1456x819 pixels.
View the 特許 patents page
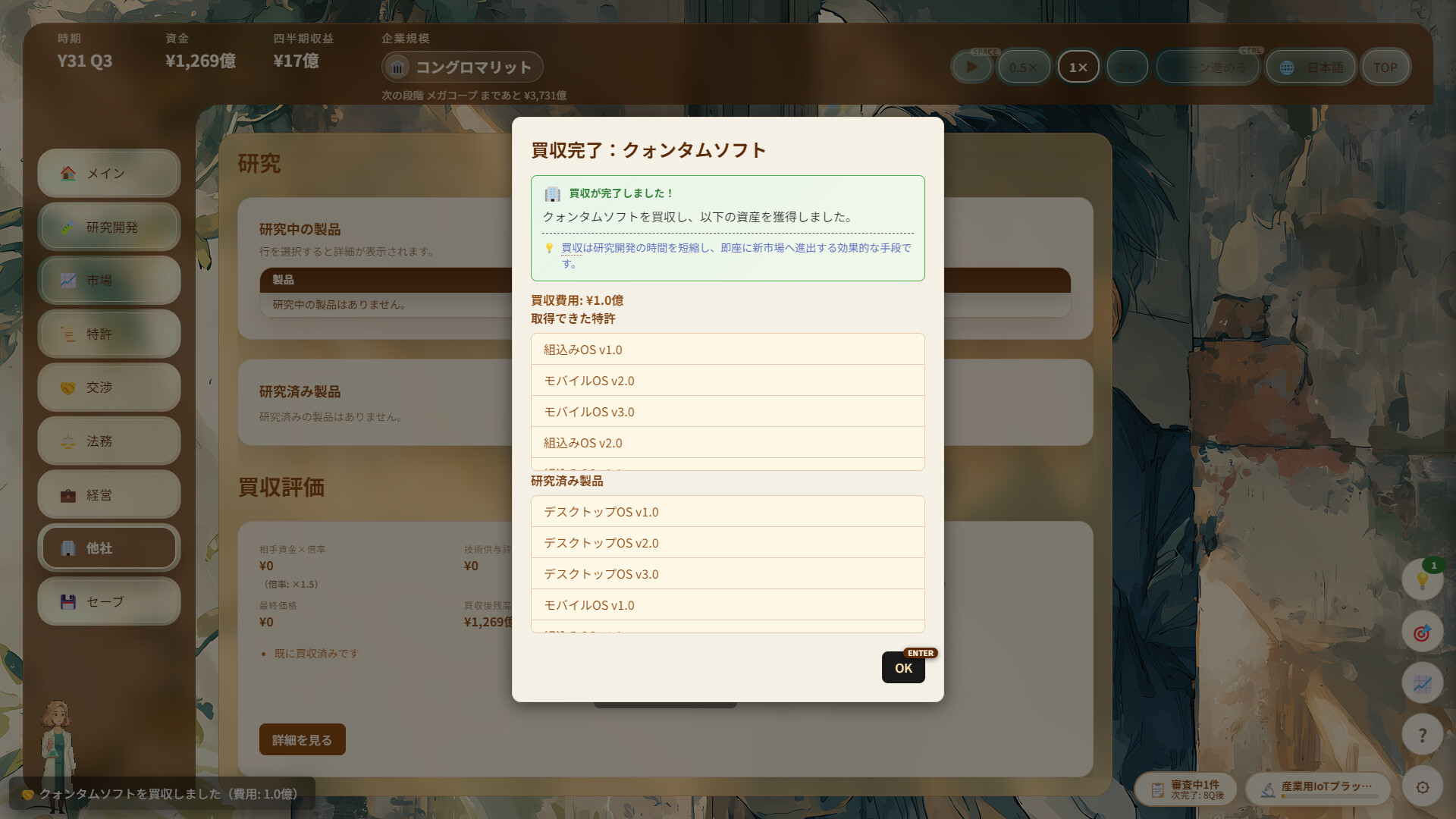109,334
